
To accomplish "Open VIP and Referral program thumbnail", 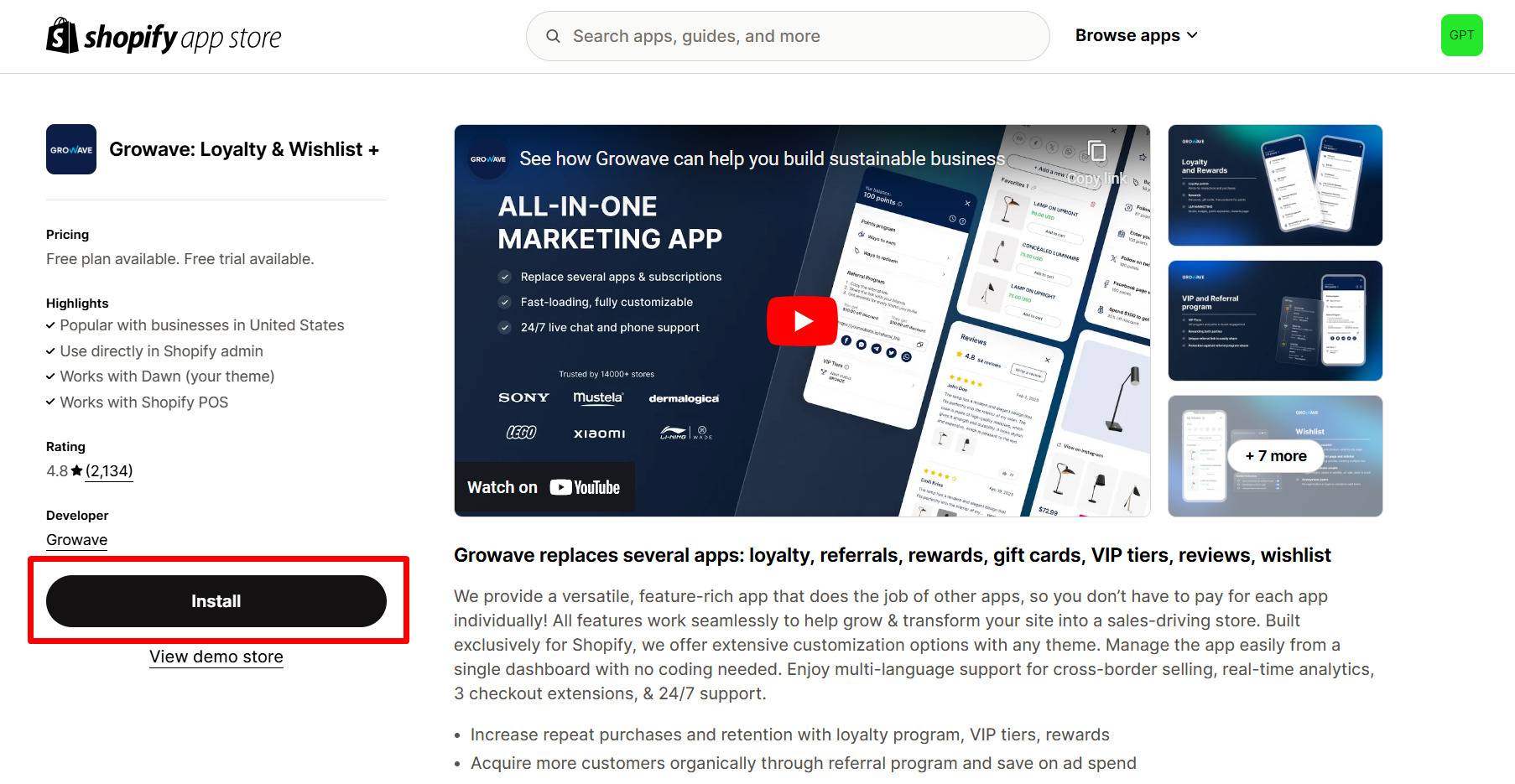I will [1275, 320].
